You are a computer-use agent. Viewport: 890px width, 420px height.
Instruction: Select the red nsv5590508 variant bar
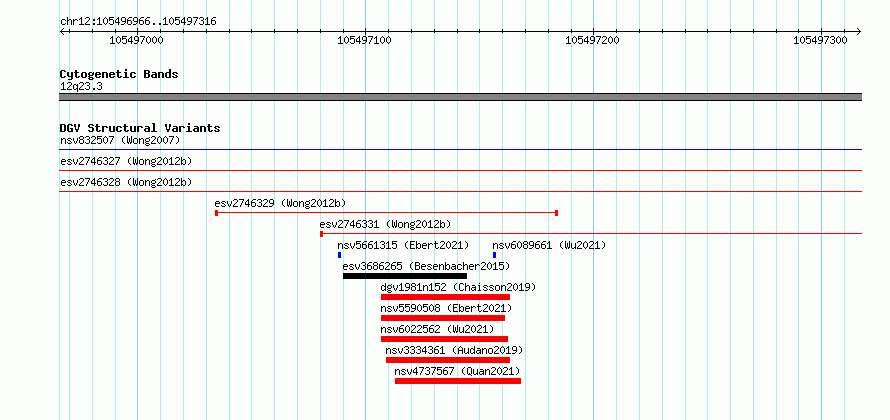pos(443,318)
